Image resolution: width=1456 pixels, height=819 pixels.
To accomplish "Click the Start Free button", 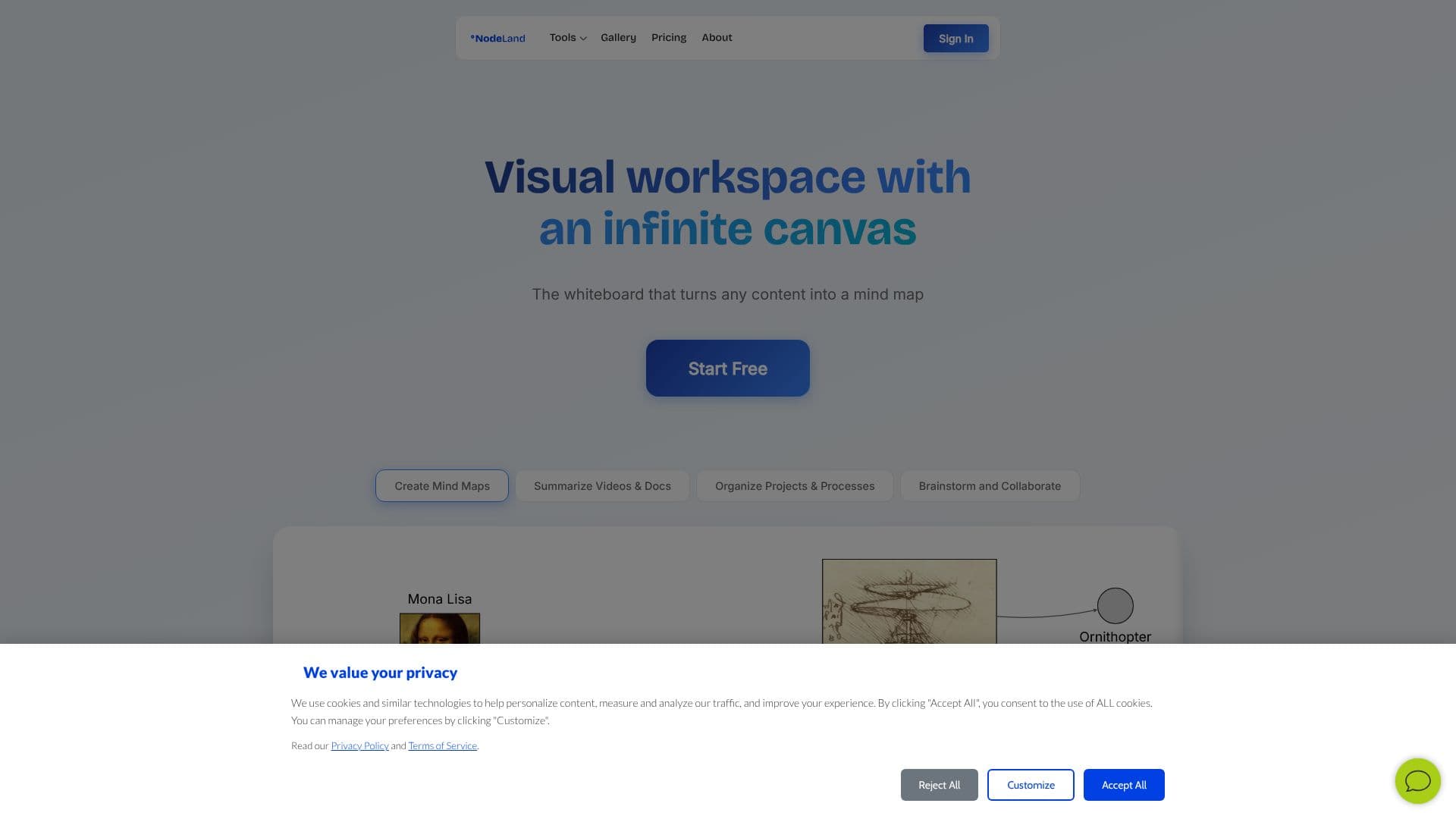I will point(728,368).
